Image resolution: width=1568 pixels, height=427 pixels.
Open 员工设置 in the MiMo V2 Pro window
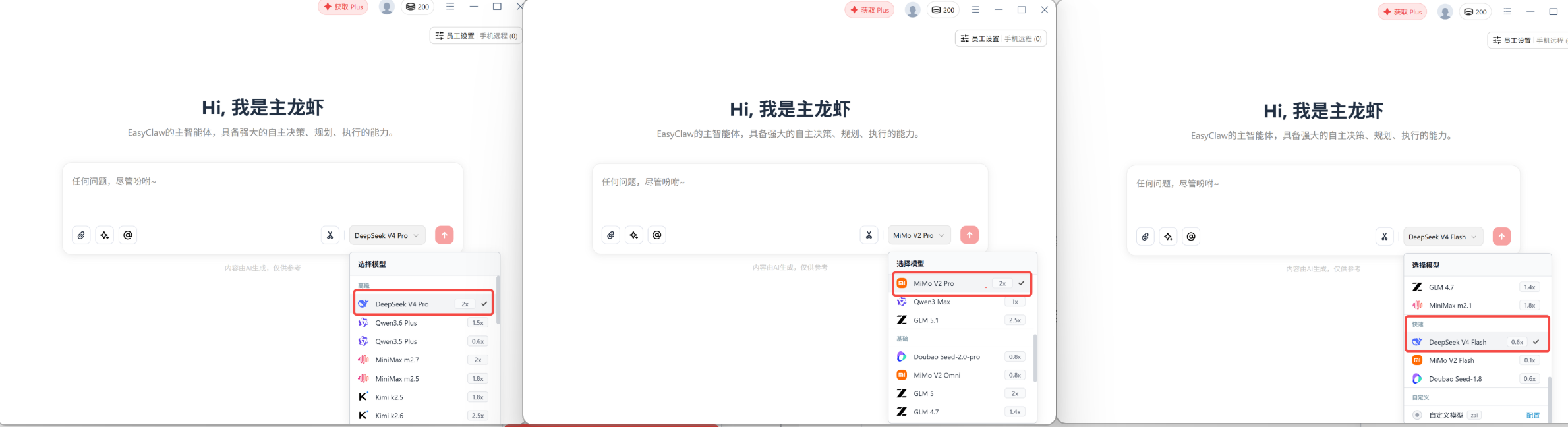click(980, 39)
